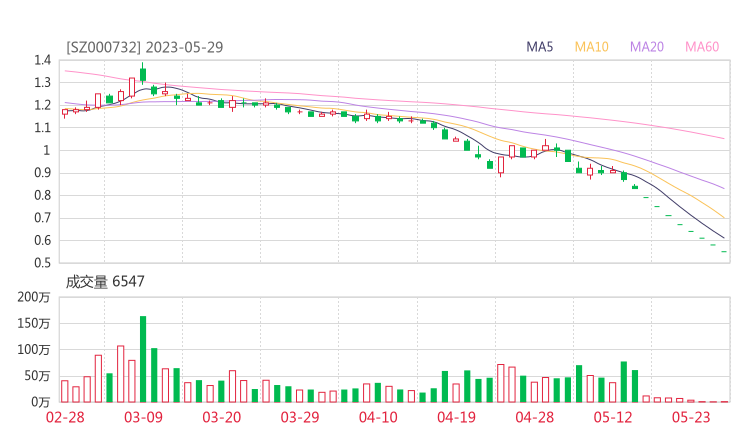Image resolution: width=740 pixels, height=440 pixels.
Task: Click the 1.4 price axis label
Action: pos(42,60)
